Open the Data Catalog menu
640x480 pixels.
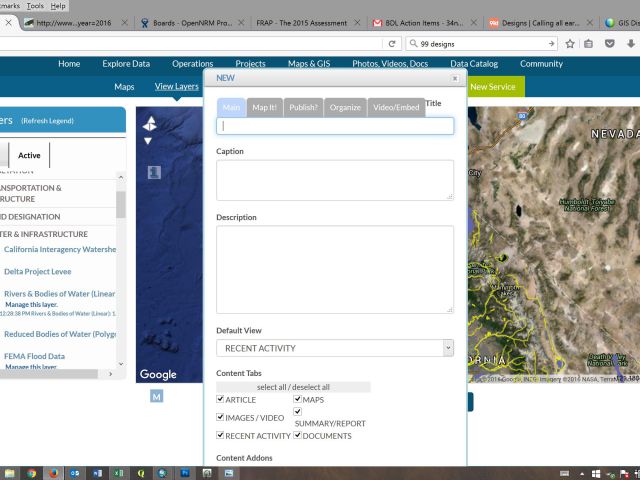[x=474, y=64]
